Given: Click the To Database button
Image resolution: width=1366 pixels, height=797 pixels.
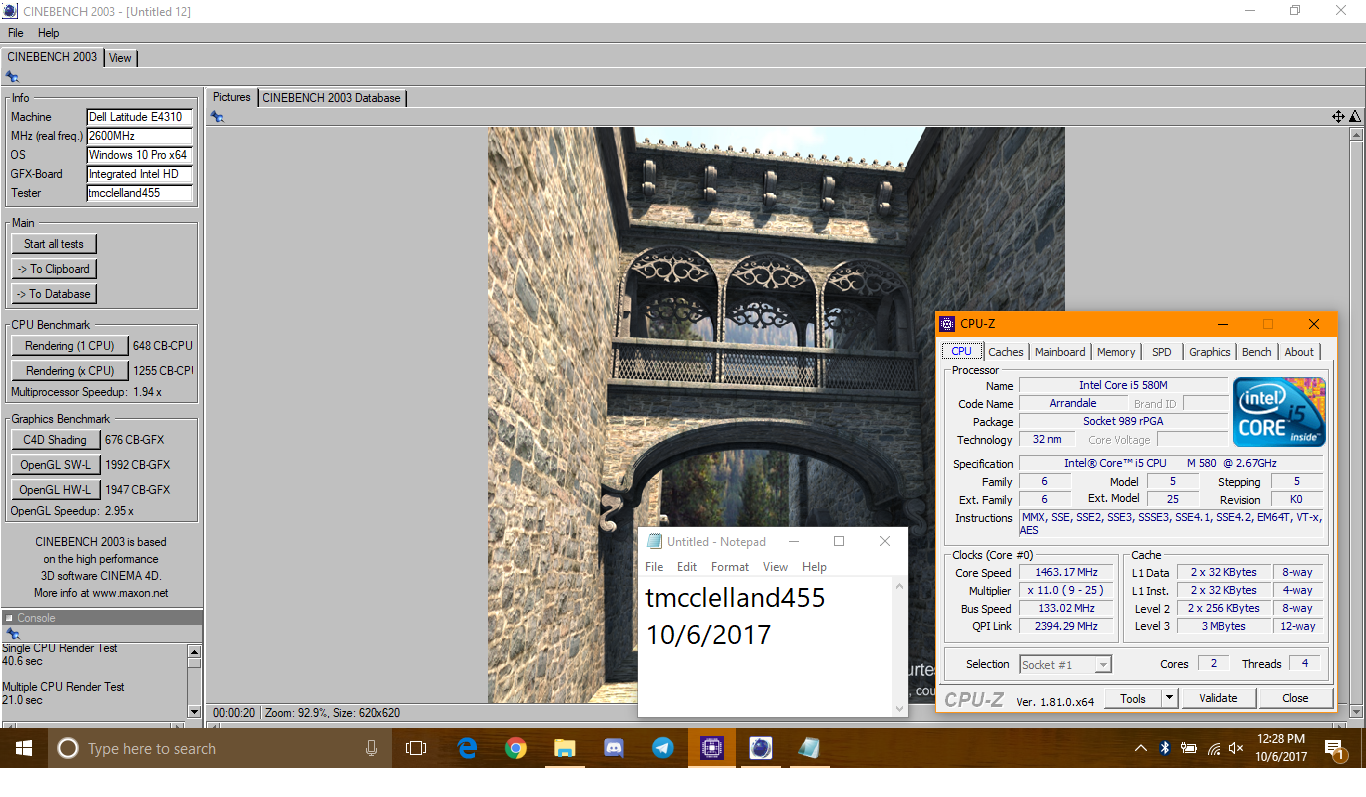Looking at the screenshot, I should tap(54, 294).
